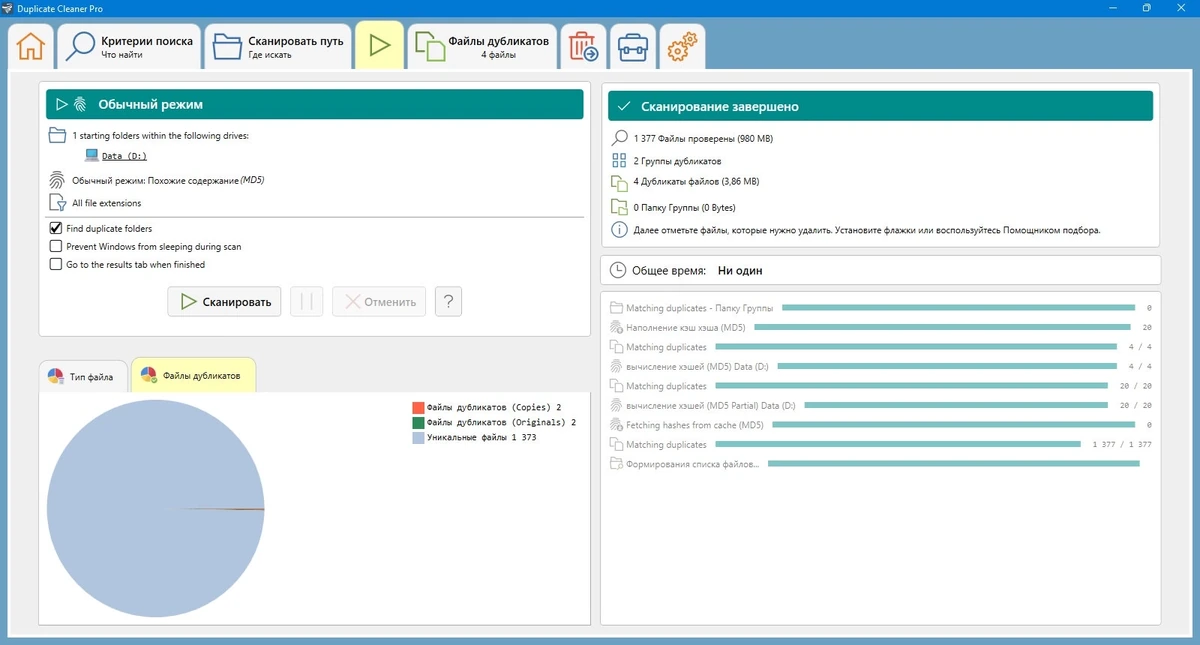Screen dimensions: 1200x645
Task: Click the red Copies legend color swatch
Action: click(418, 408)
